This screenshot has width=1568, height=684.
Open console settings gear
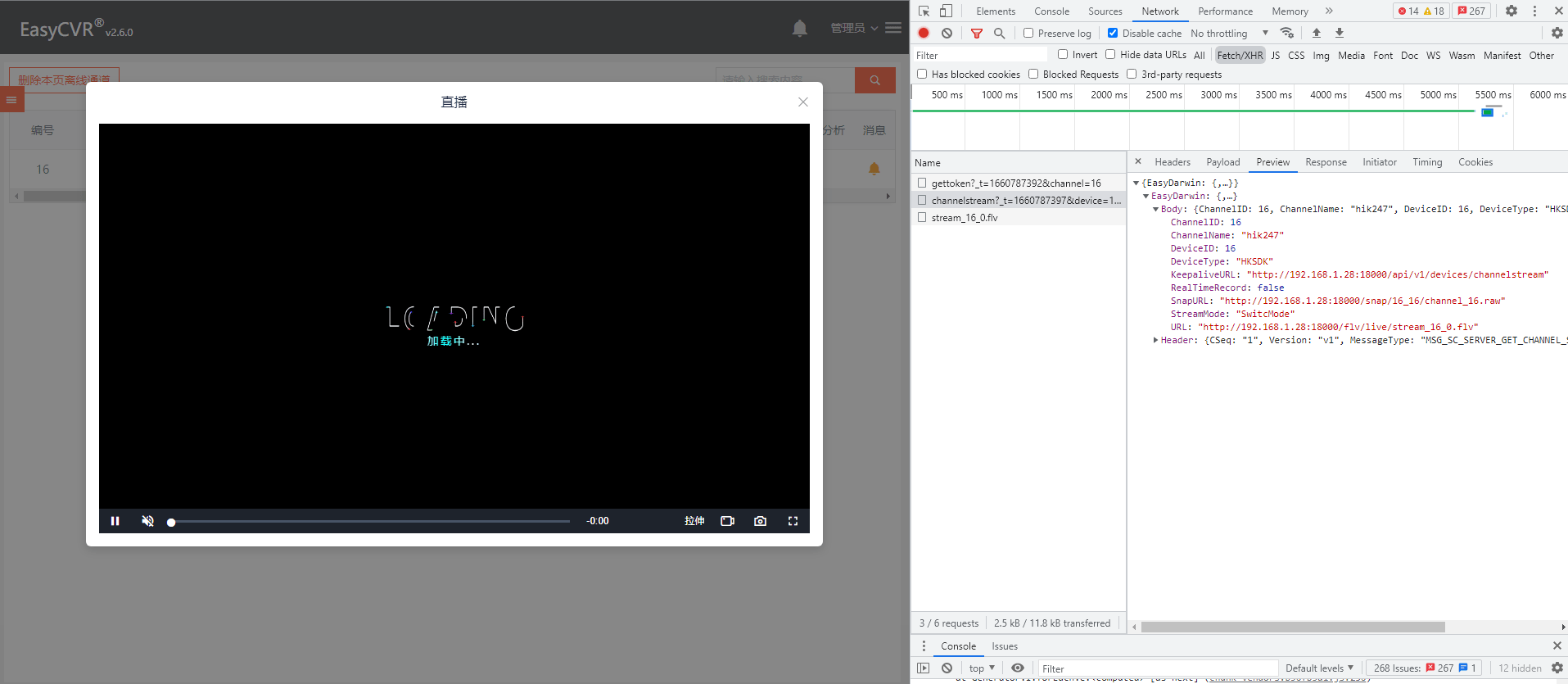[x=1557, y=668]
